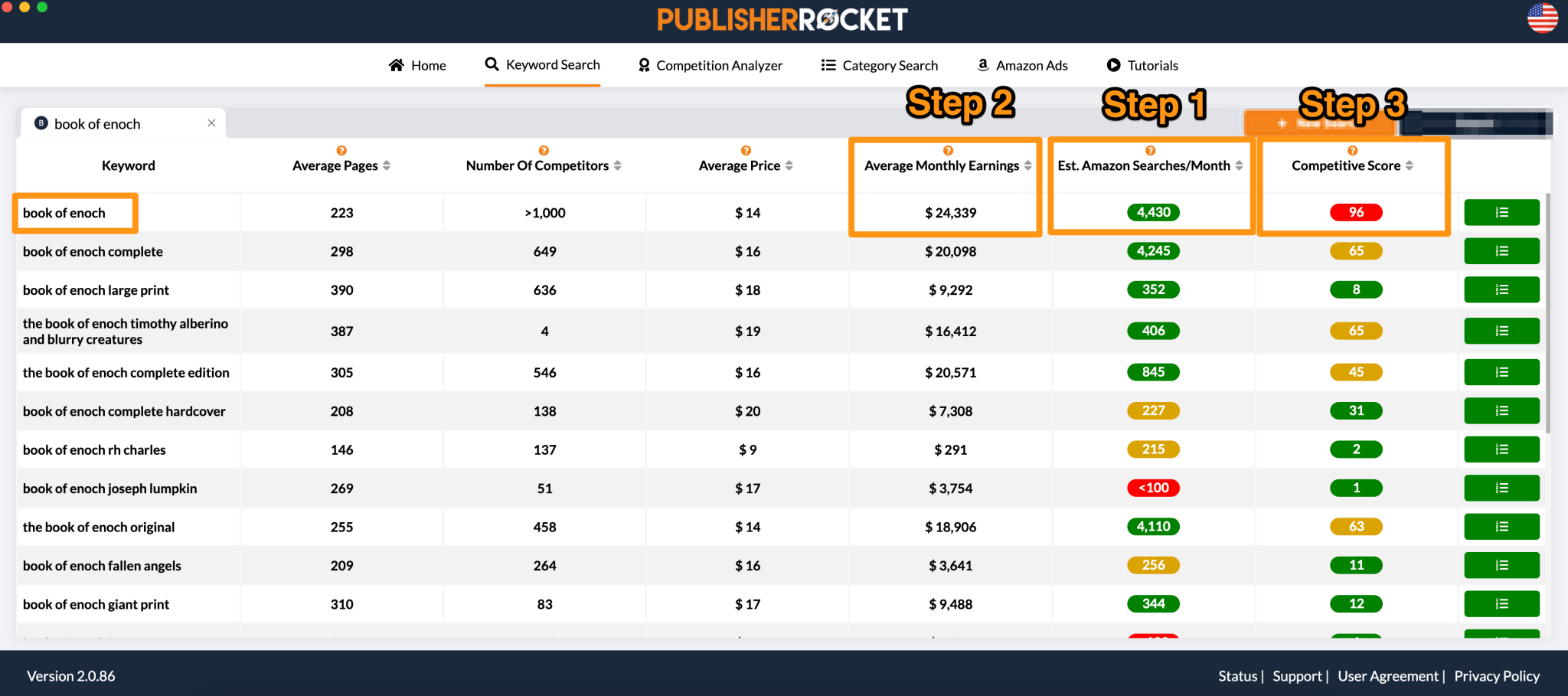Sort table by Number Of Competitors

(617, 166)
